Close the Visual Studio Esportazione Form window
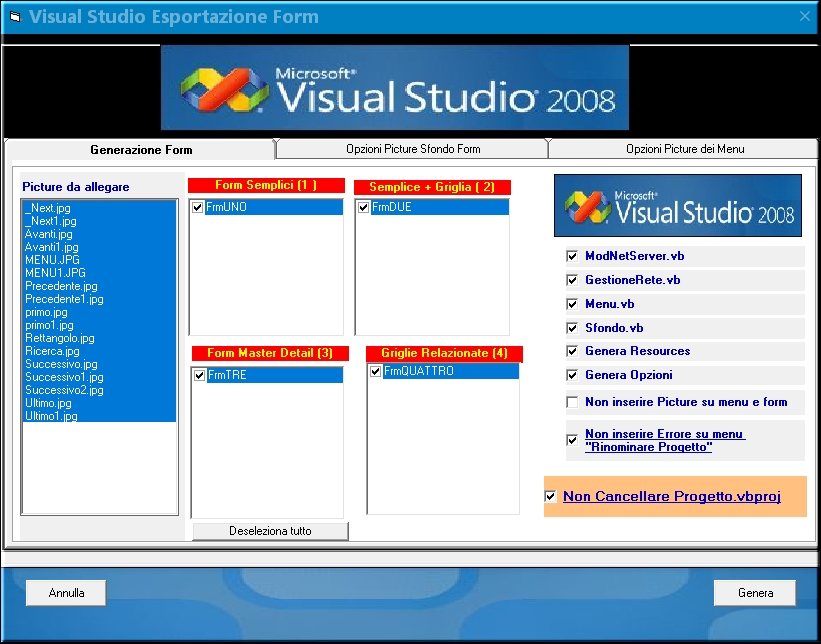Viewport: 821px width, 644px height. point(805,17)
